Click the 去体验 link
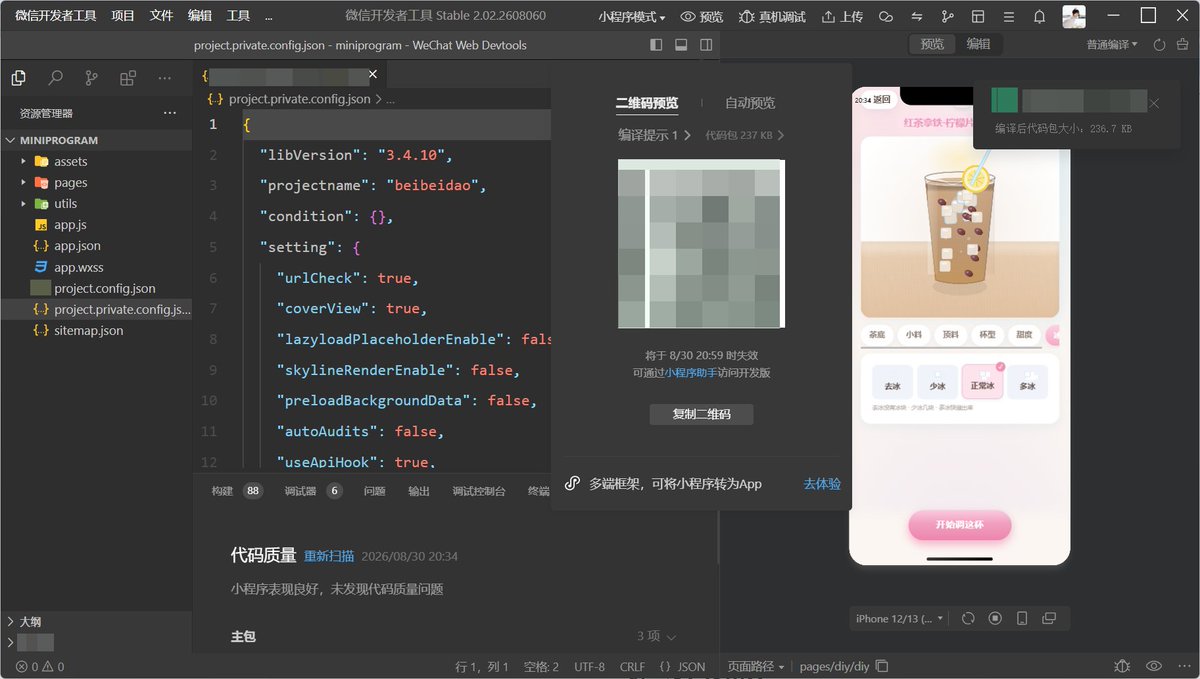Viewport: 1200px width, 679px height. click(x=822, y=484)
